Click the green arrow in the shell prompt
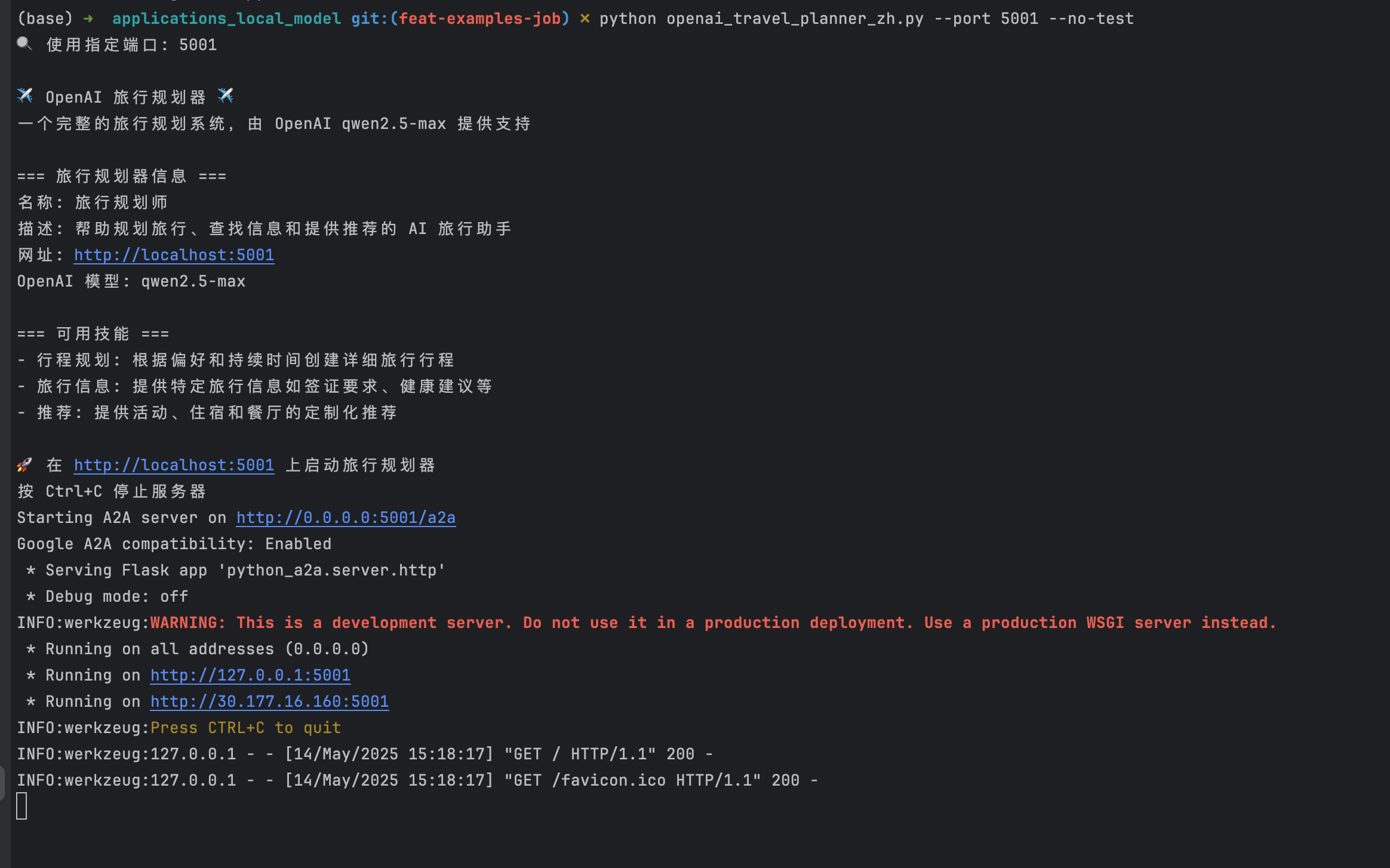 pyautogui.click(x=88, y=18)
